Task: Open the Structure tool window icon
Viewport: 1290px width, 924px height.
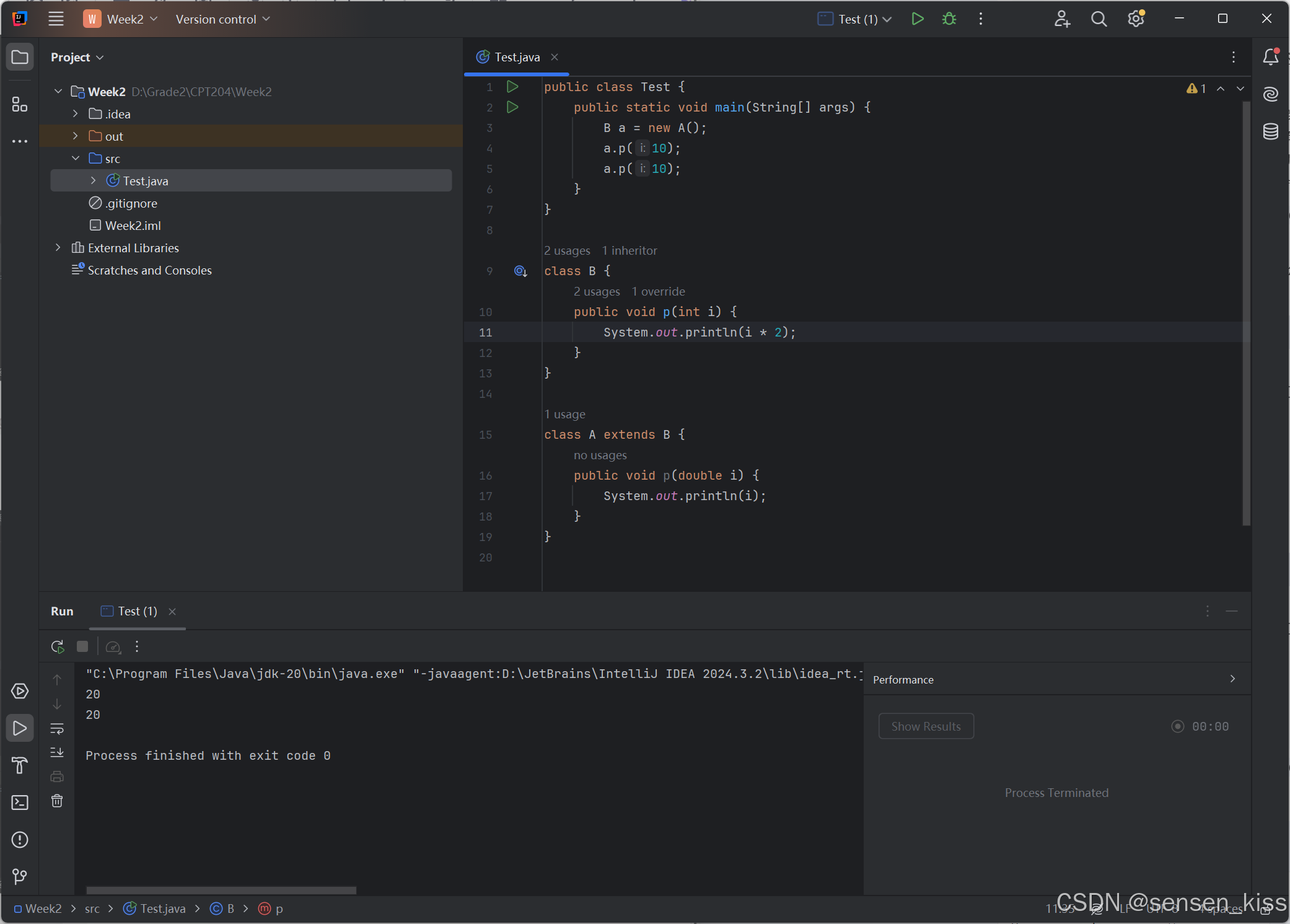Action: 20,104
